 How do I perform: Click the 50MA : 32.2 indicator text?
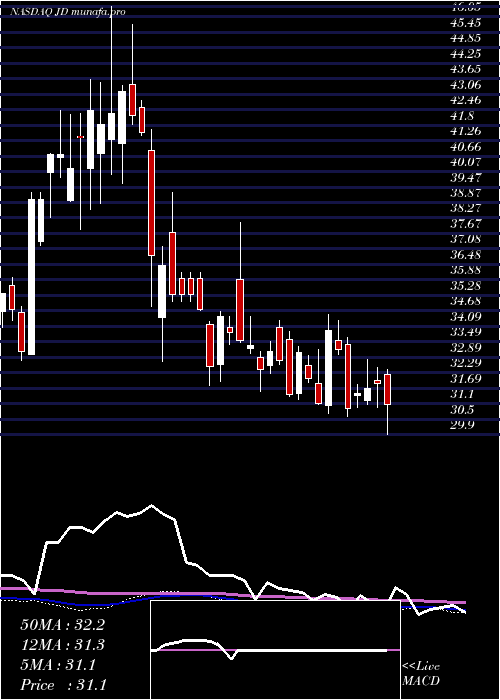(62, 625)
